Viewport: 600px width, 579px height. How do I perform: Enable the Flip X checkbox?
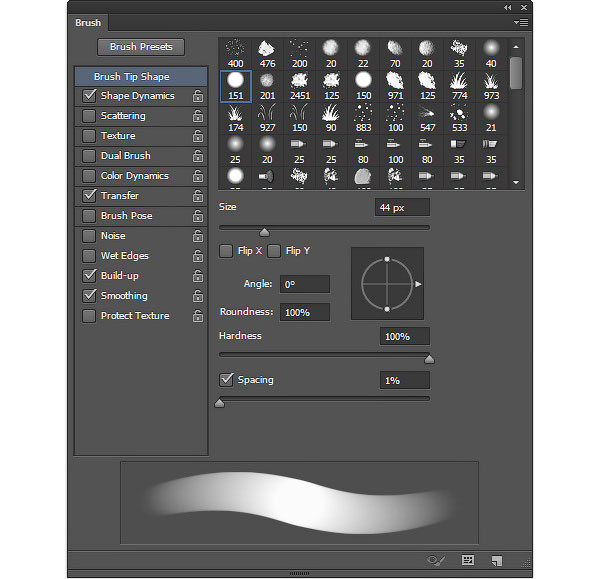point(226,251)
